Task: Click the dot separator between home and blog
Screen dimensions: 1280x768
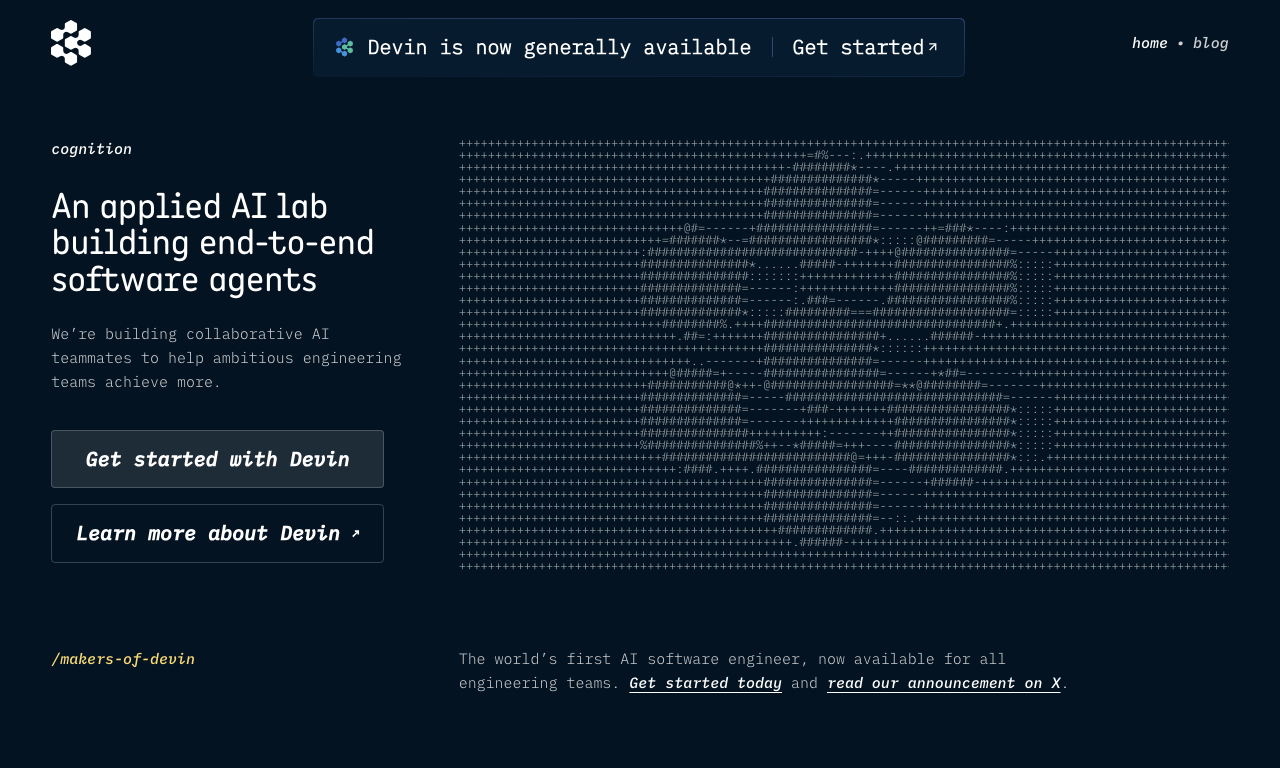Action: pos(1180,43)
